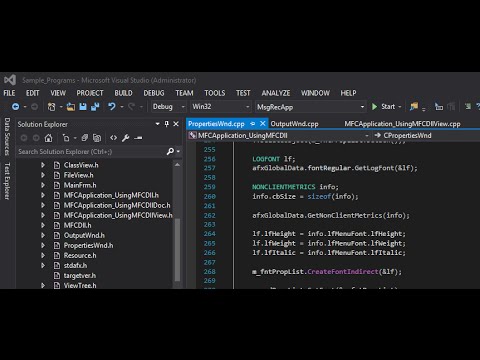Open the EDIT menu

coord(32,93)
